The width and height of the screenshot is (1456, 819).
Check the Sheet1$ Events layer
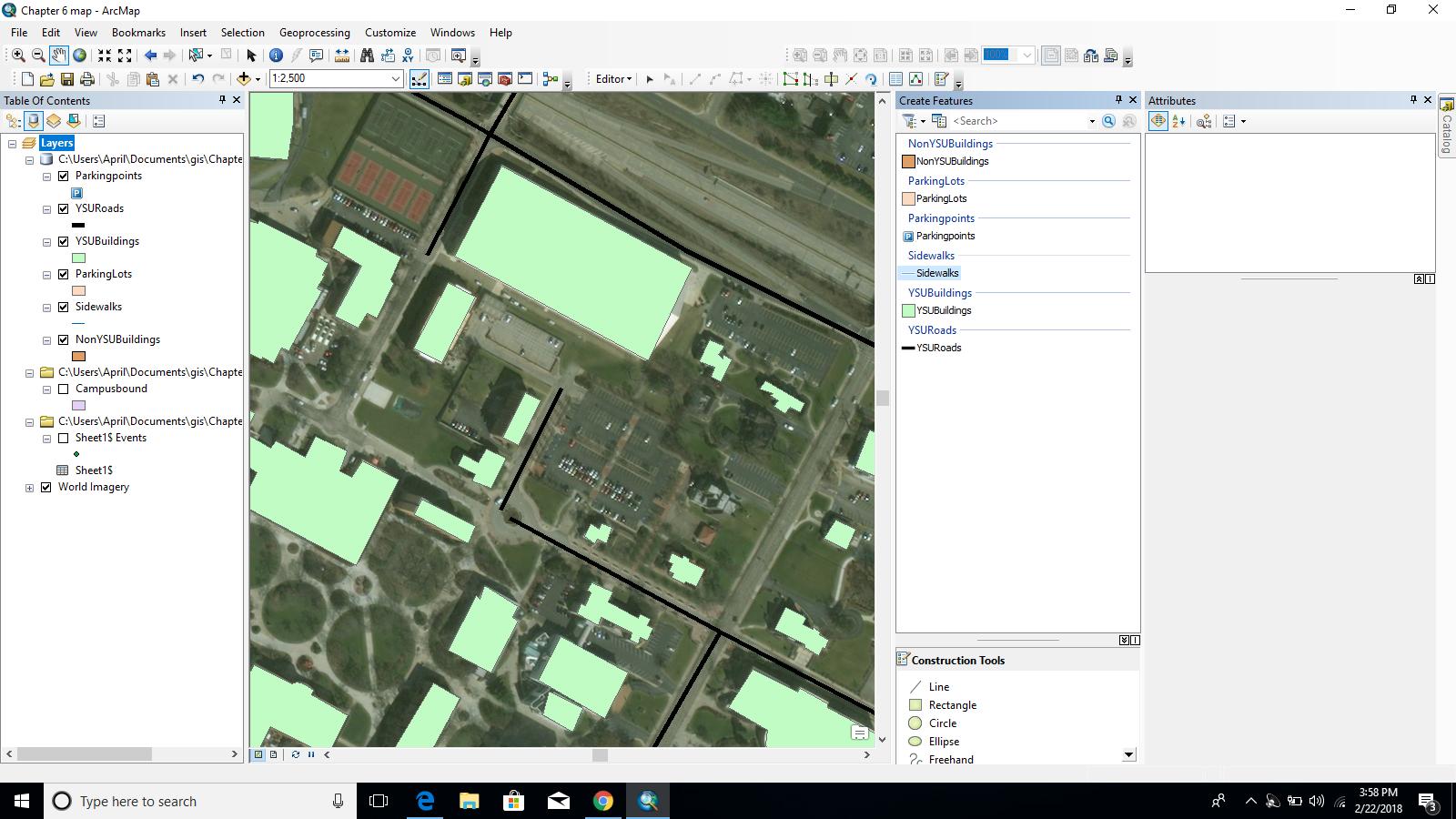(x=64, y=439)
